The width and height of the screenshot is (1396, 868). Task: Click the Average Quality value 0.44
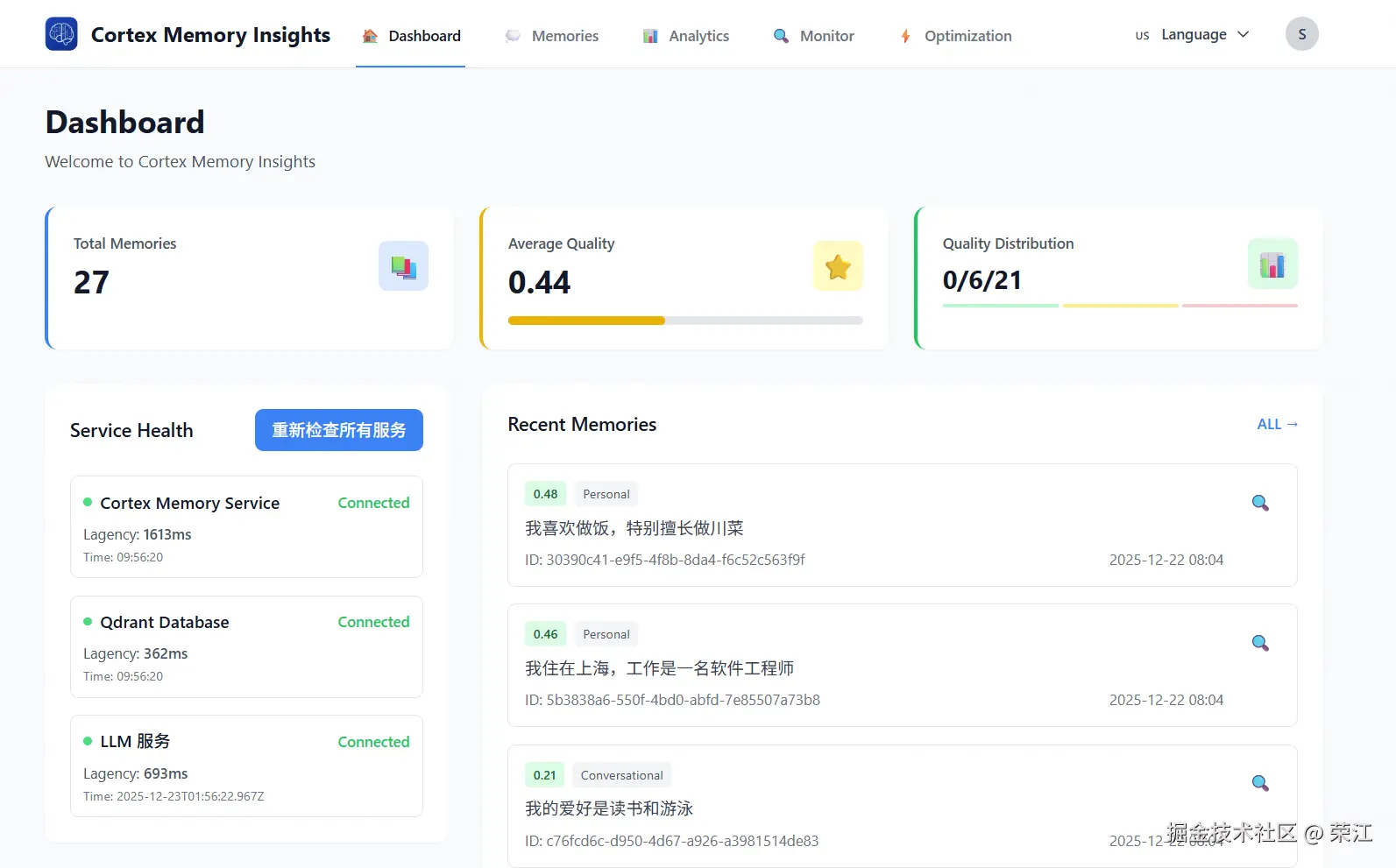539,282
